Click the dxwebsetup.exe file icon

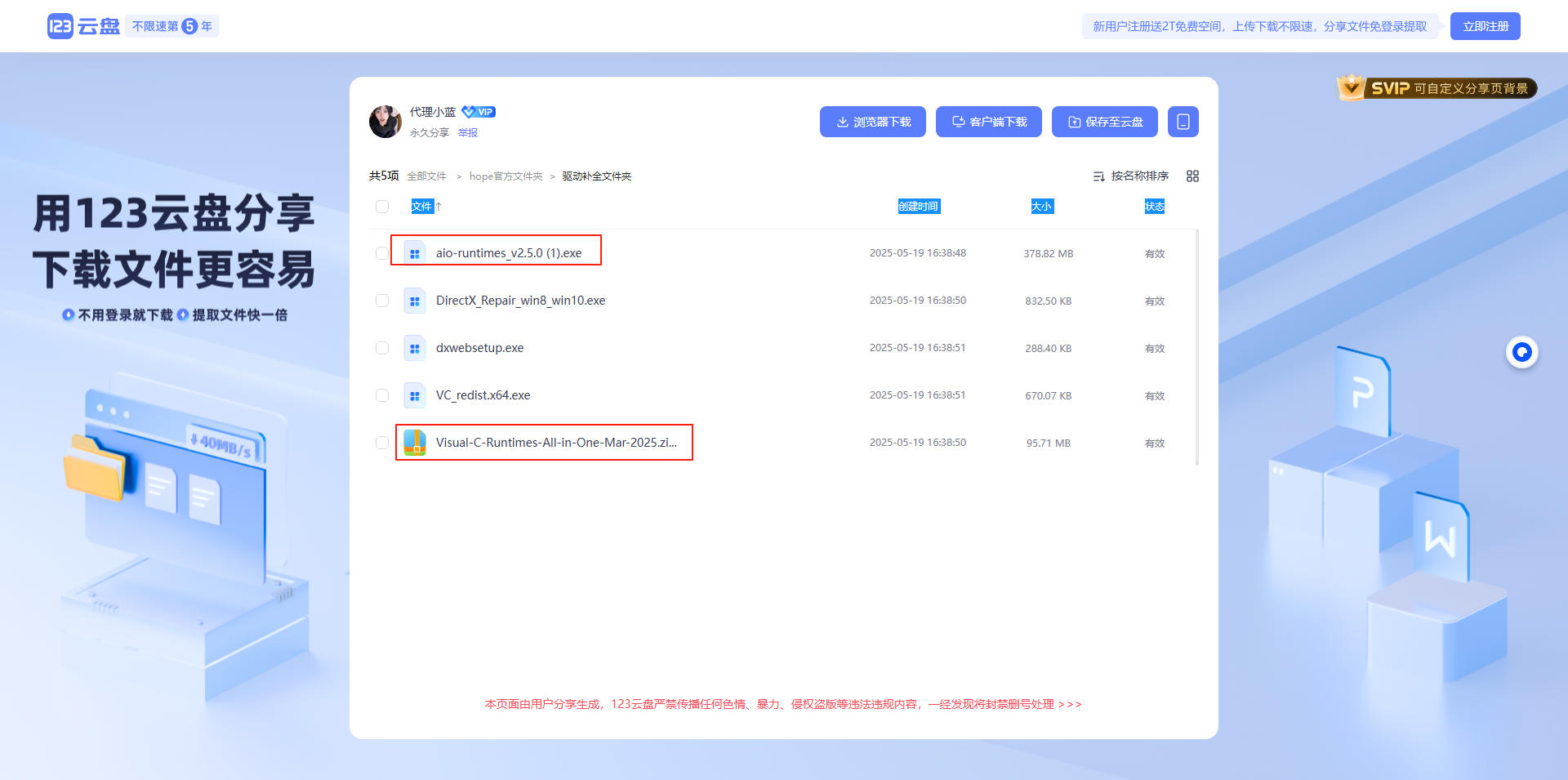click(415, 348)
